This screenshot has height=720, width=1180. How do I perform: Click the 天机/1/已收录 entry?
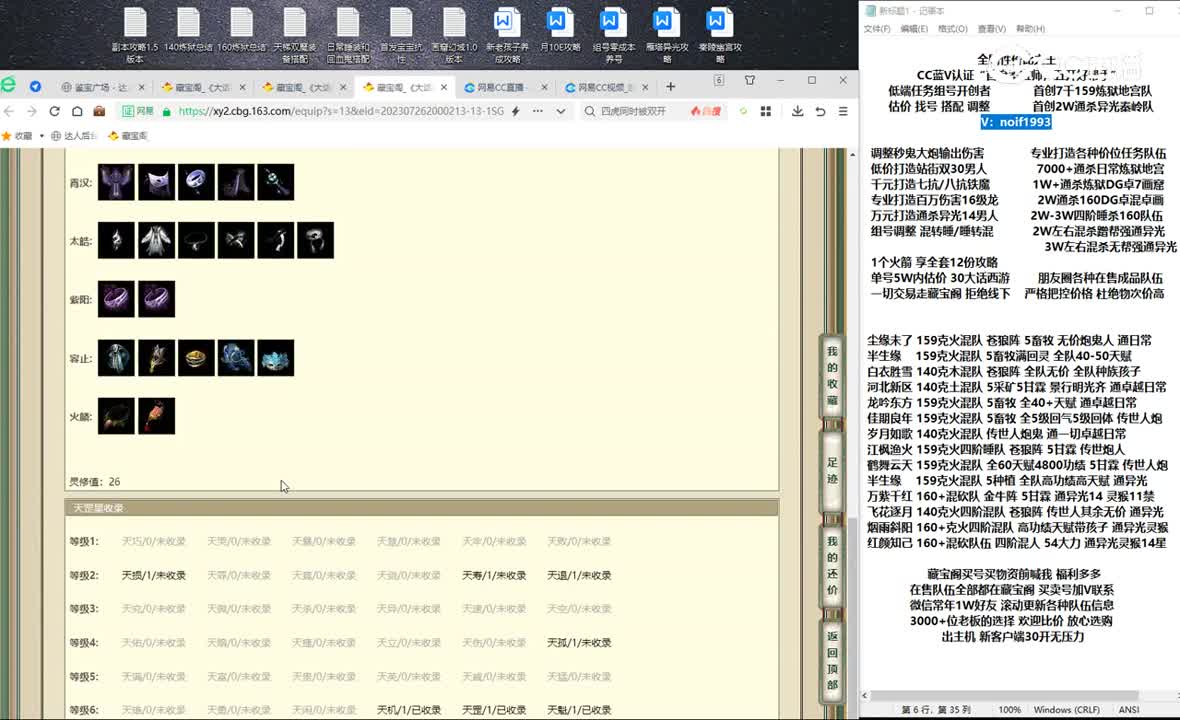(x=409, y=710)
